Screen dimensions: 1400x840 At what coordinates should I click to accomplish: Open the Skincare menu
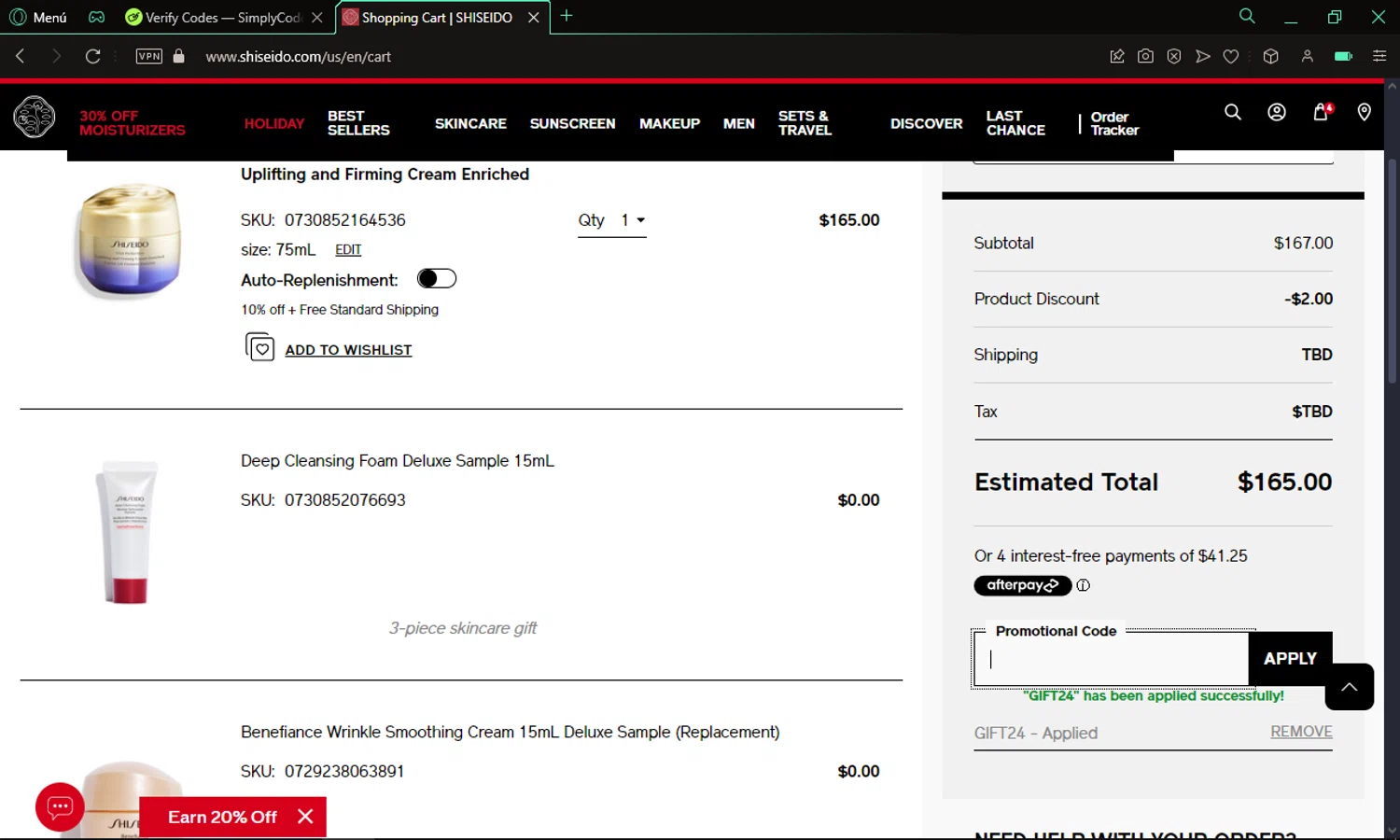pyautogui.click(x=470, y=123)
